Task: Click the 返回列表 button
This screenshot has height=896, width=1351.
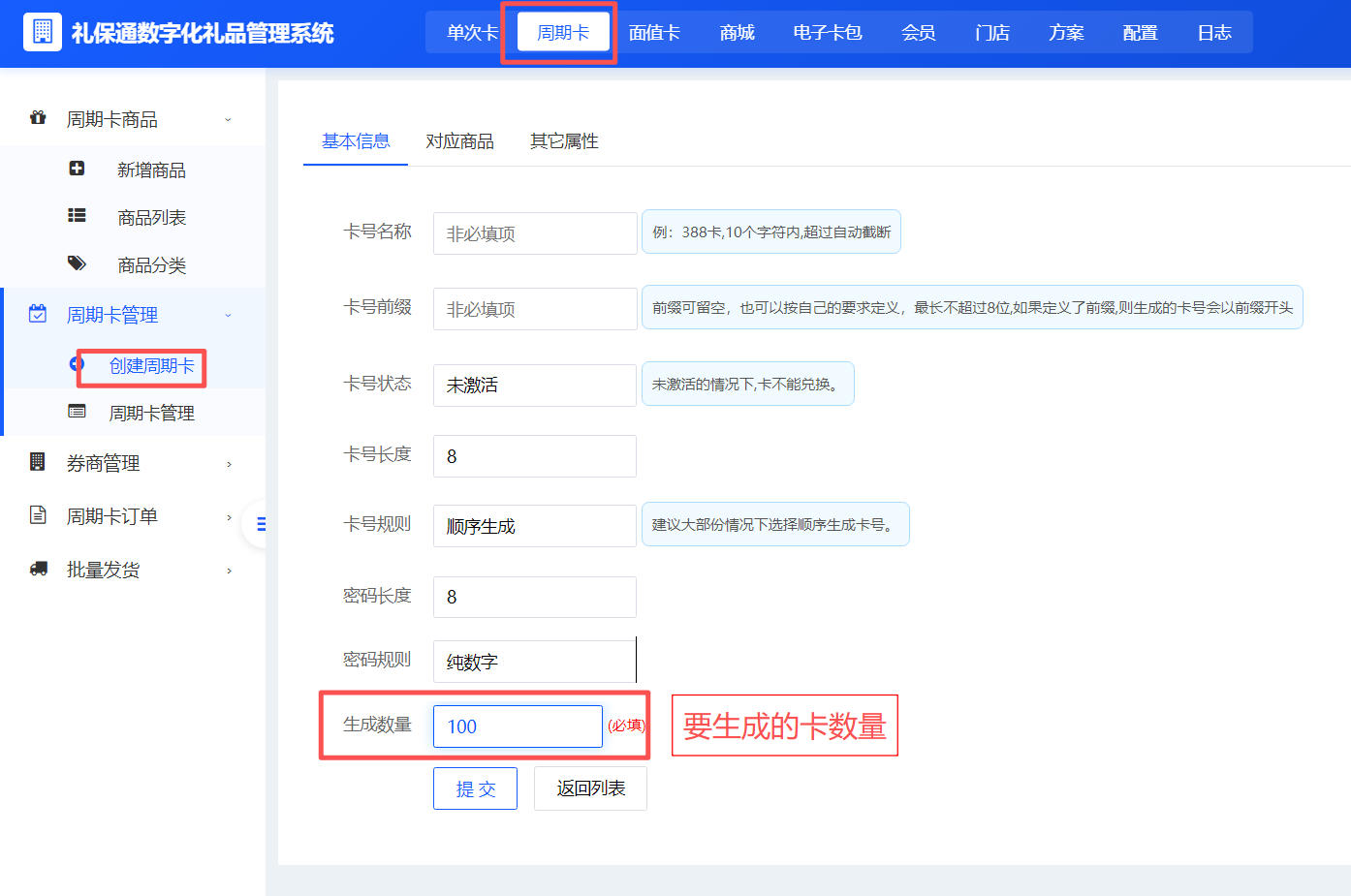Action: coord(590,788)
